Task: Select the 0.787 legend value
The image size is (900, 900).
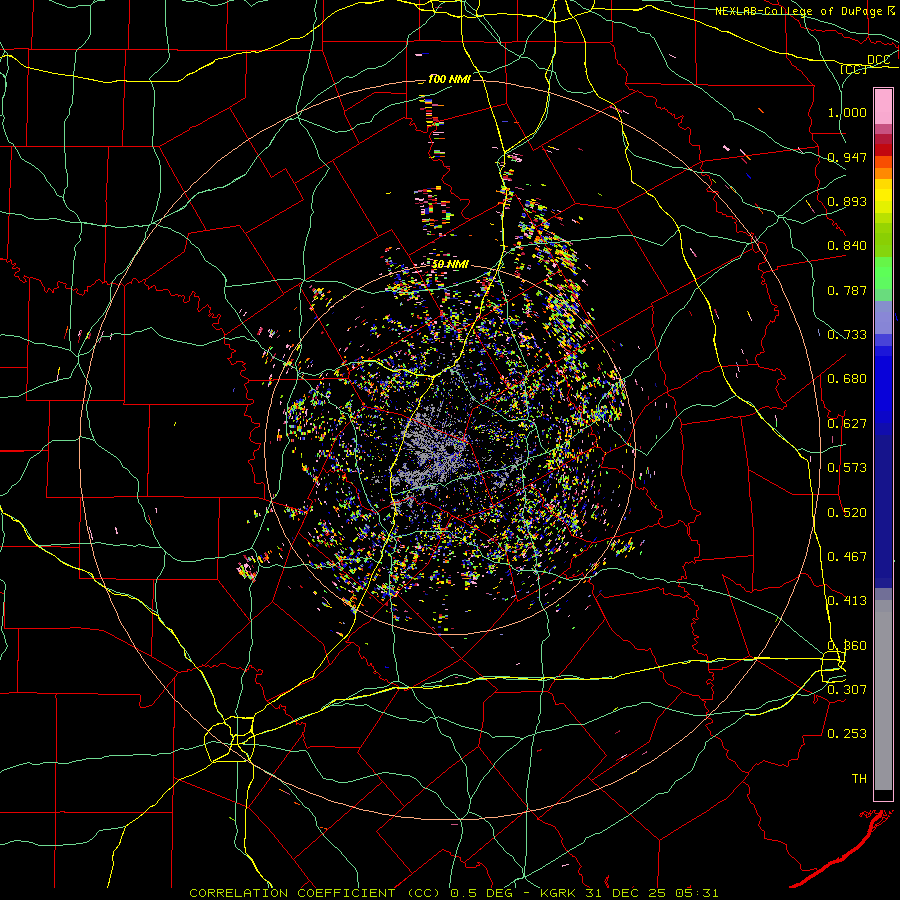Action: 847,290
